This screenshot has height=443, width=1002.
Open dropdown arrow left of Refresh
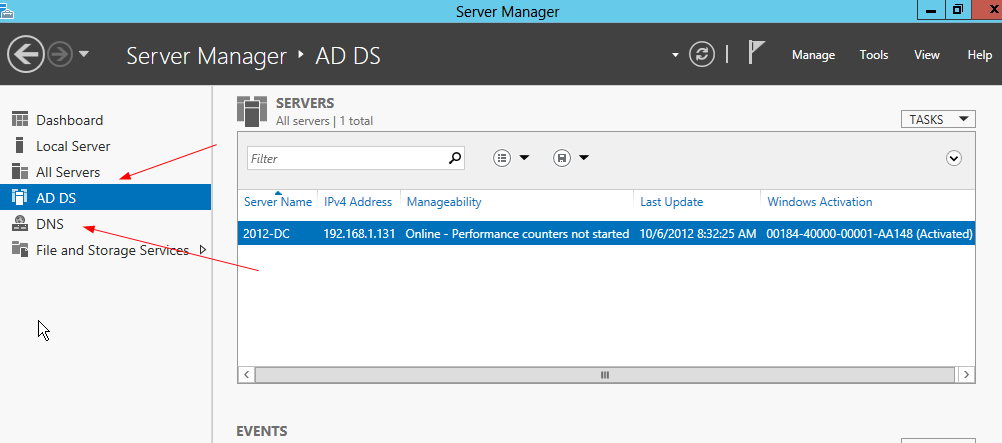(675, 56)
